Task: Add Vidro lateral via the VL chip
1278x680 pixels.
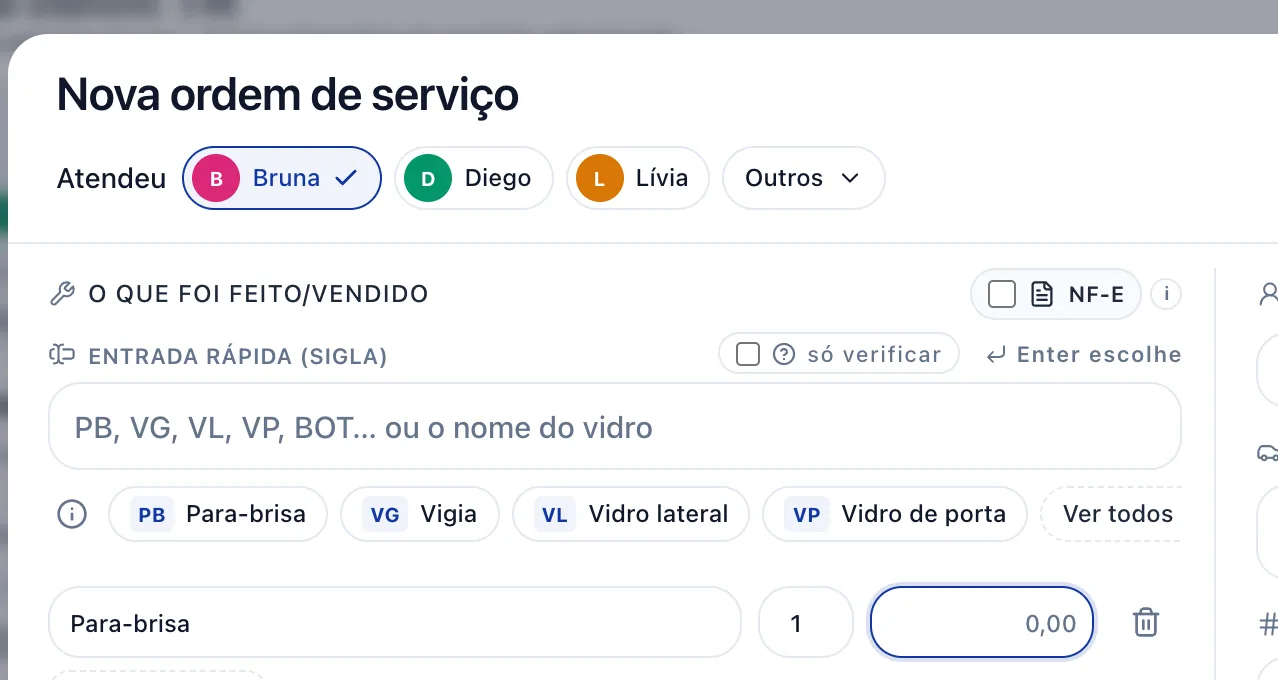Action: point(631,515)
